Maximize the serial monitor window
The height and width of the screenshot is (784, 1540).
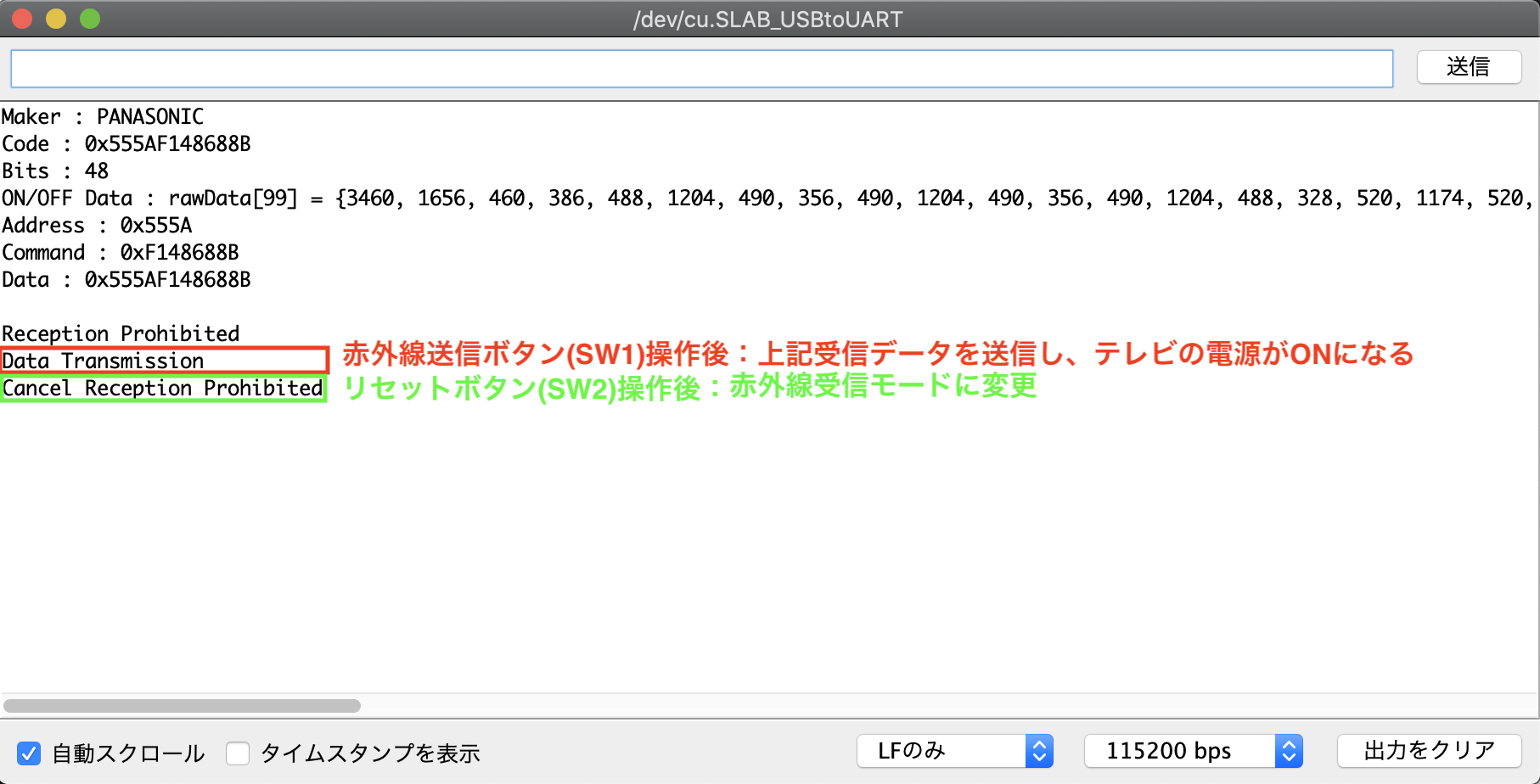(90, 19)
